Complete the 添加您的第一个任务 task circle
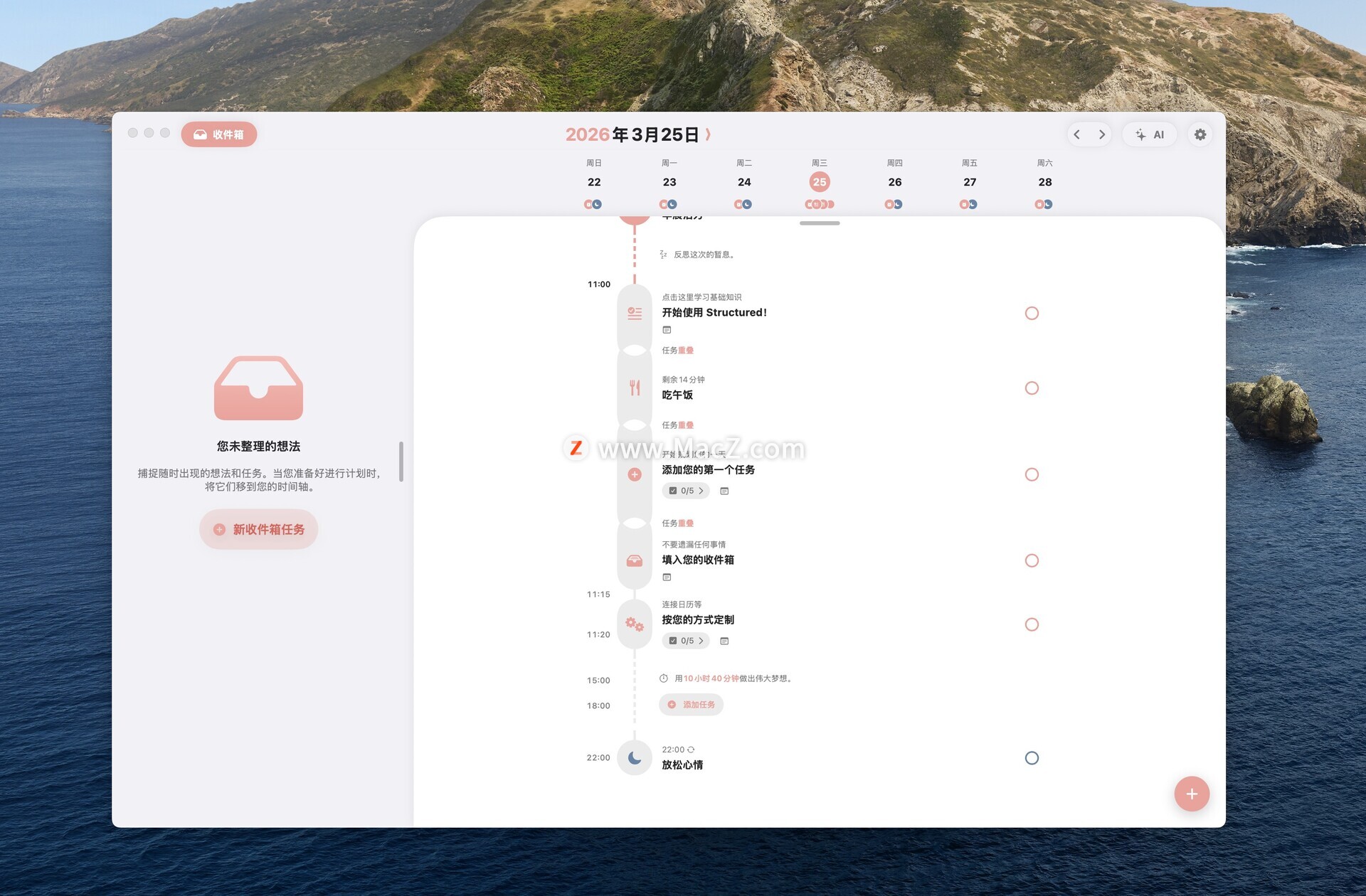Screen dimensions: 1366x896 pyautogui.click(x=1032, y=474)
